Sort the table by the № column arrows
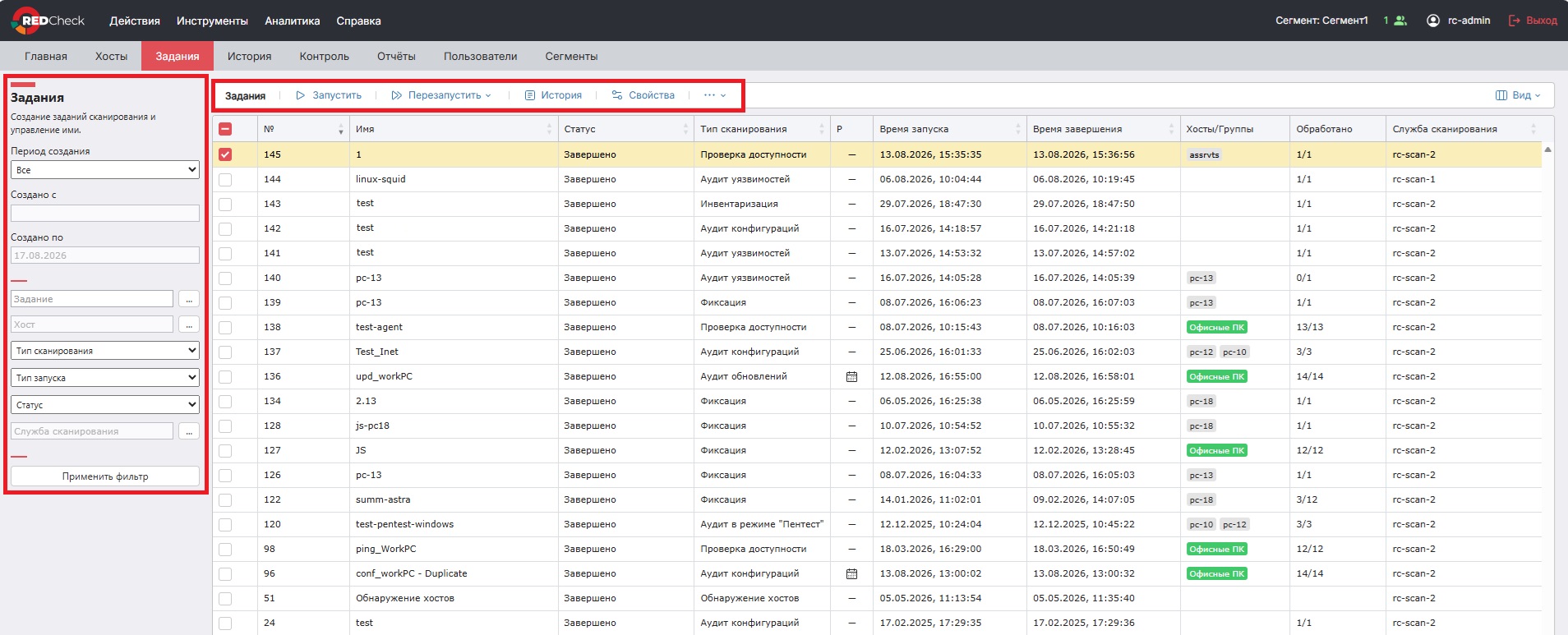This screenshot has height=635, width=1568. click(x=341, y=129)
